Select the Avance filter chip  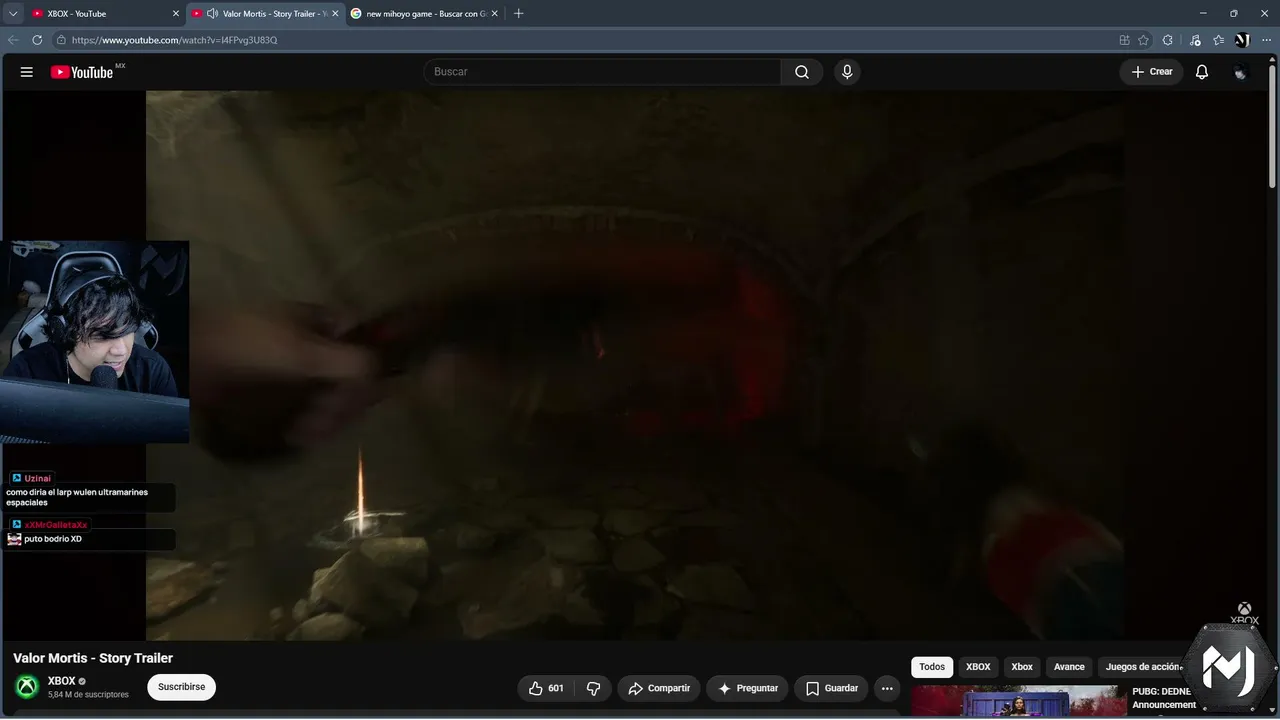[1069, 667]
